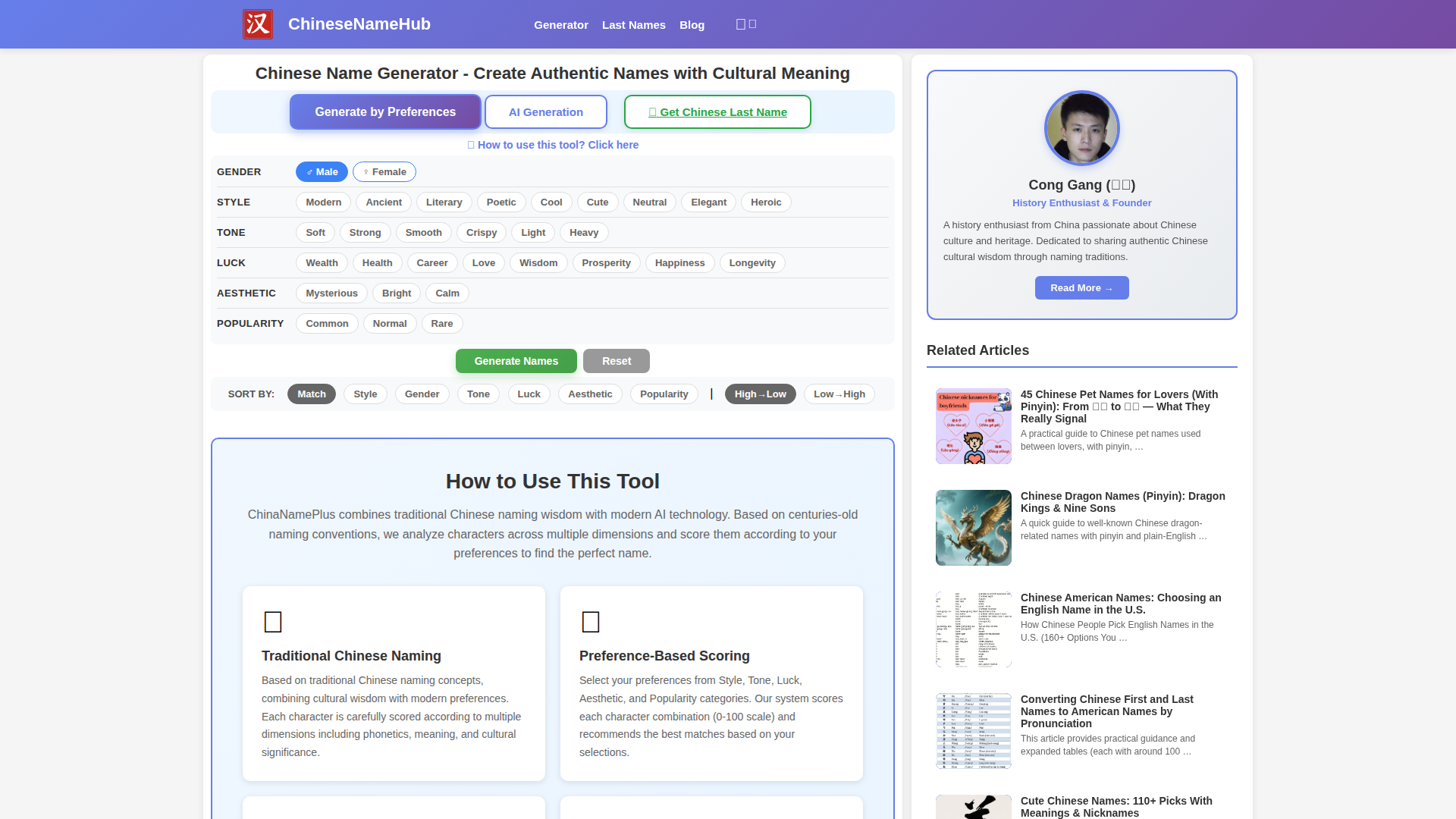
Task: Open the Chinese pet names article thumbnail
Action: coord(973,426)
